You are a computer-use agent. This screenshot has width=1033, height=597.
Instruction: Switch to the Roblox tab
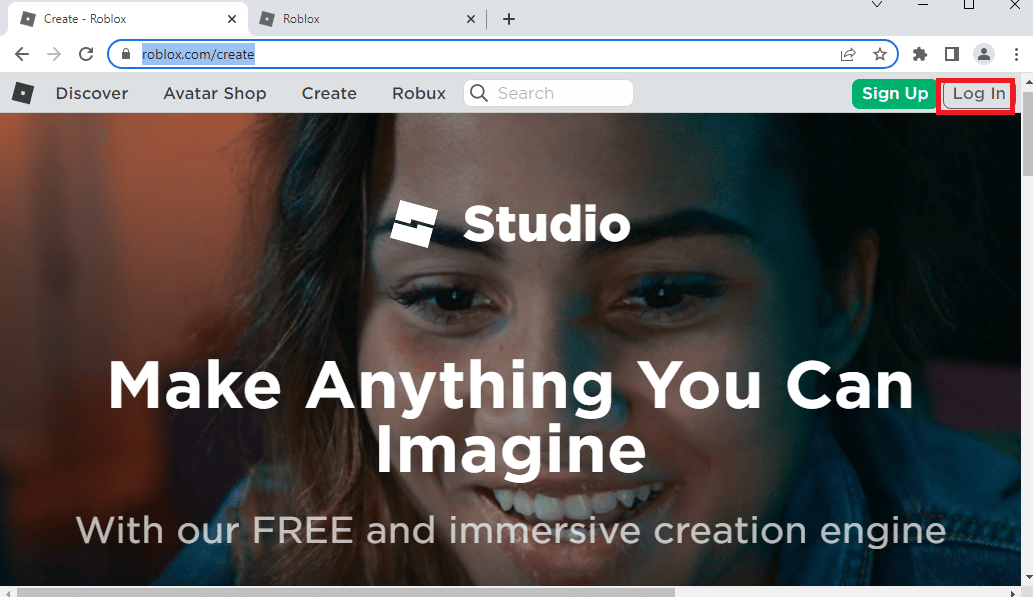tap(367, 19)
